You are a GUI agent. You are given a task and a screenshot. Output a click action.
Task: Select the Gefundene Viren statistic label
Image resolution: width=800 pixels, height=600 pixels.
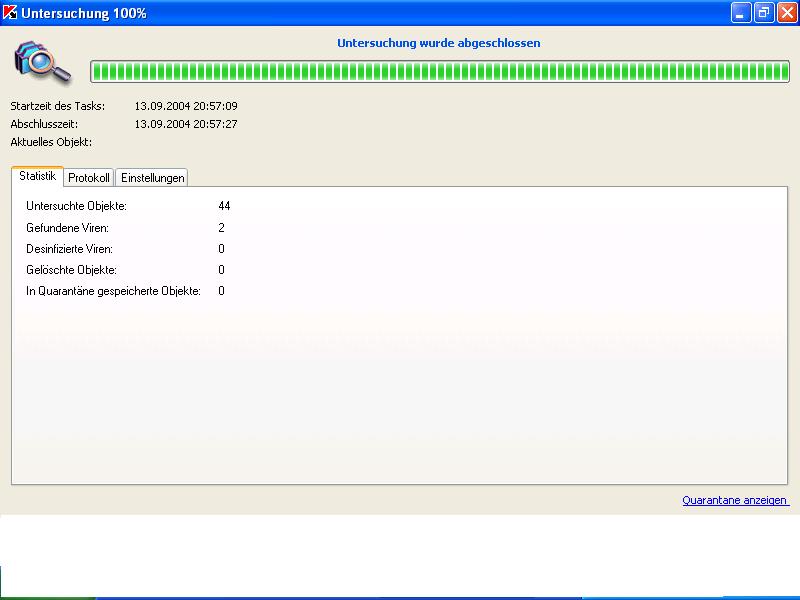click(x=68, y=228)
